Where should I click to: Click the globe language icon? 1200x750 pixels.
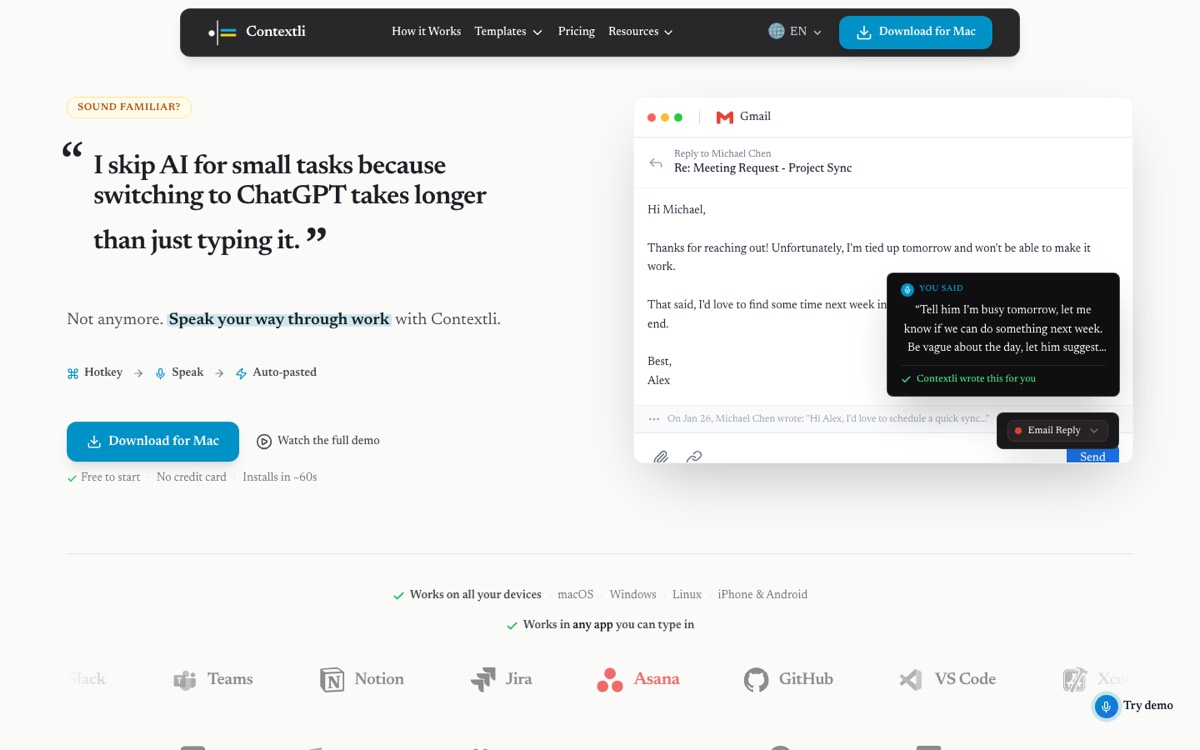(776, 32)
